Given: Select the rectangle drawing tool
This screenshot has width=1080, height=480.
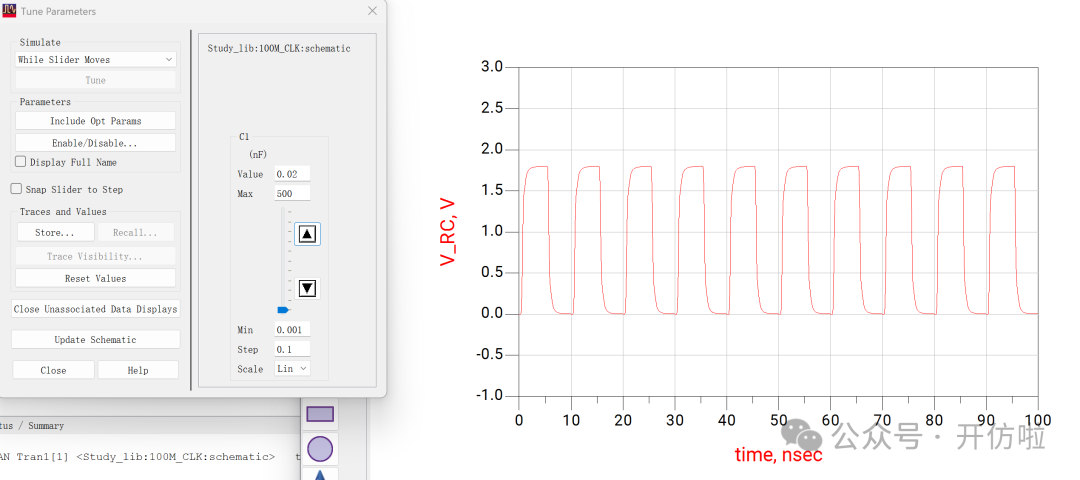Looking at the screenshot, I should click(x=320, y=414).
